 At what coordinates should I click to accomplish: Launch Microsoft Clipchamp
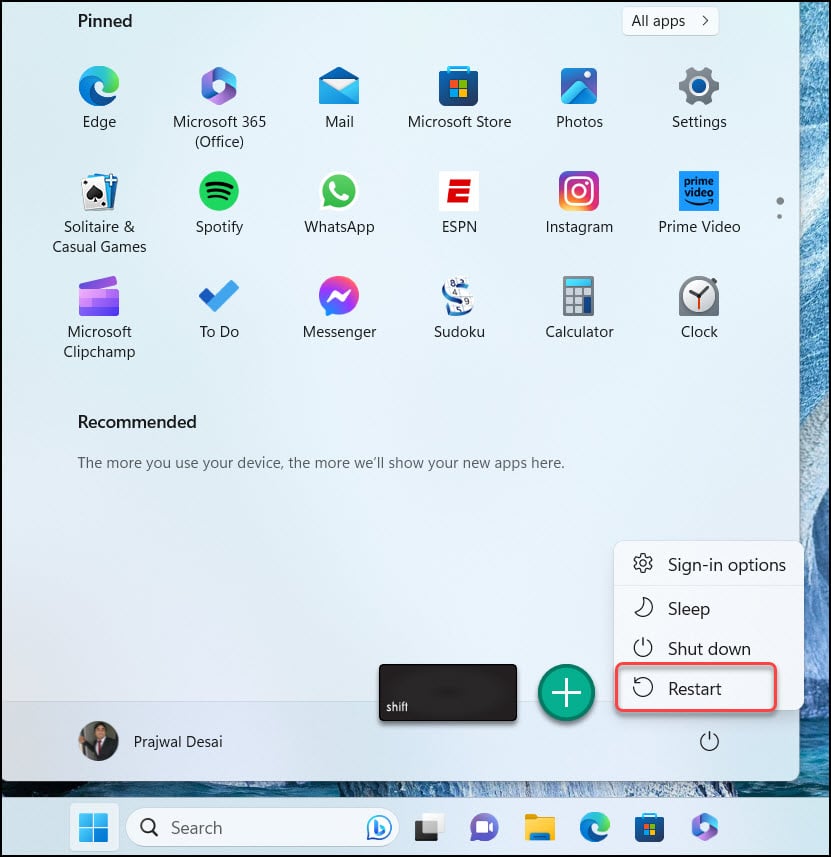[99, 318]
